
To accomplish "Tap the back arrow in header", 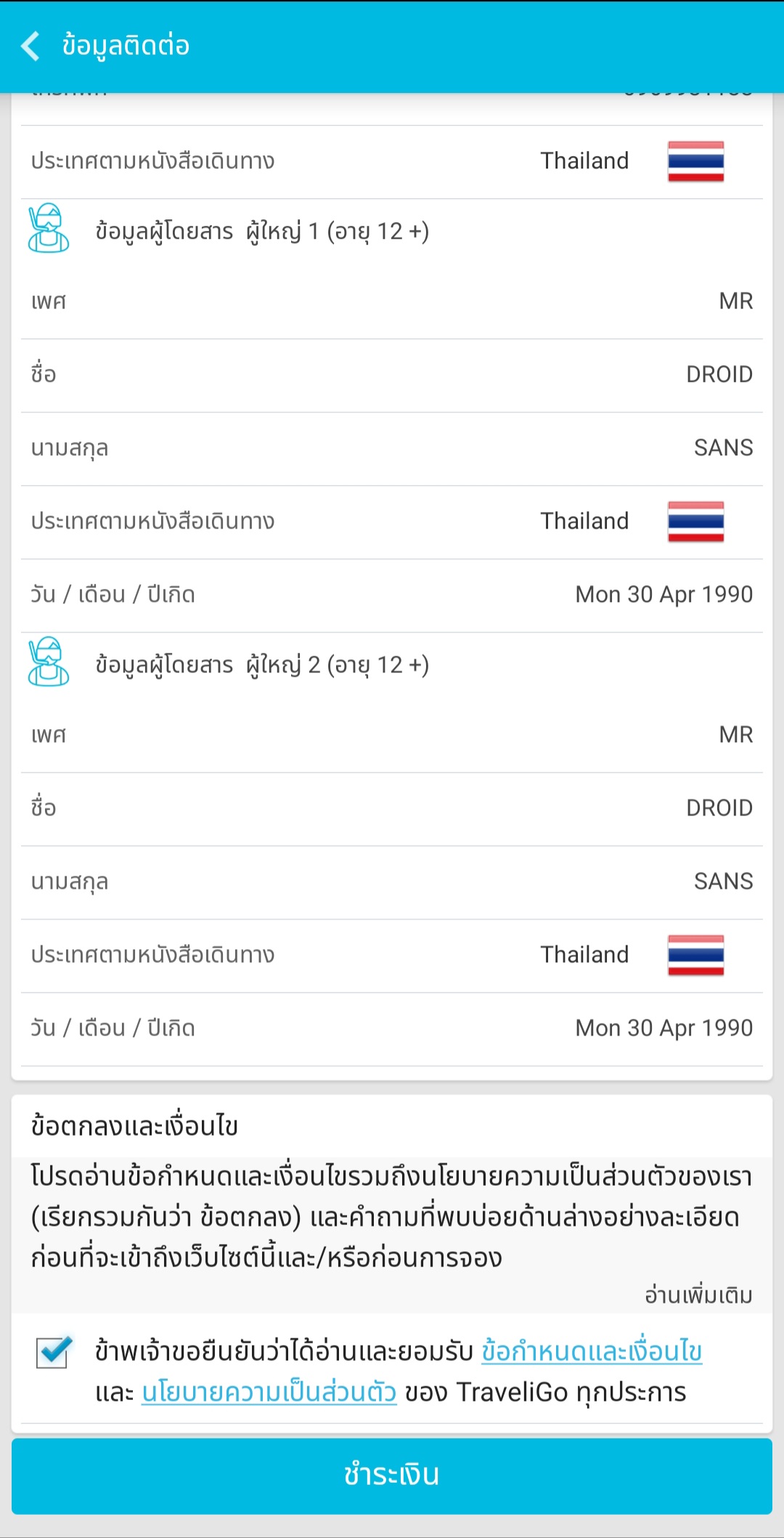I will point(30,46).
